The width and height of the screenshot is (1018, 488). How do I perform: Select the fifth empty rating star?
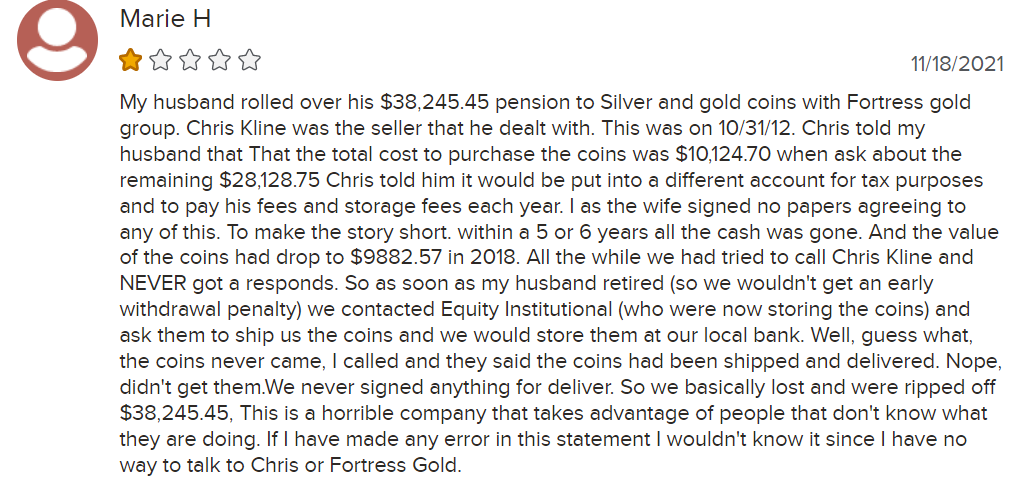249,61
